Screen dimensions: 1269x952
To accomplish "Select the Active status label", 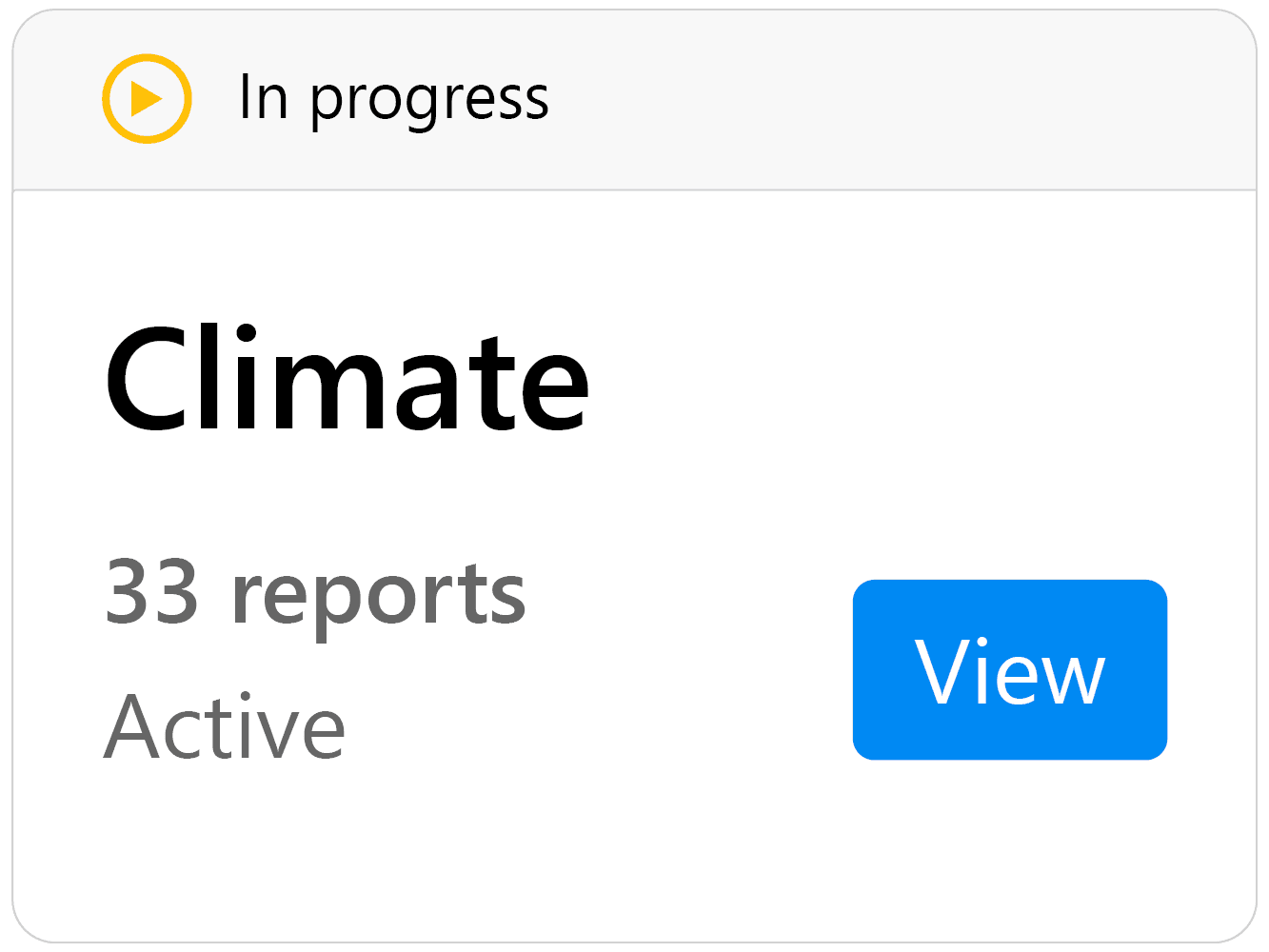I will [225, 726].
